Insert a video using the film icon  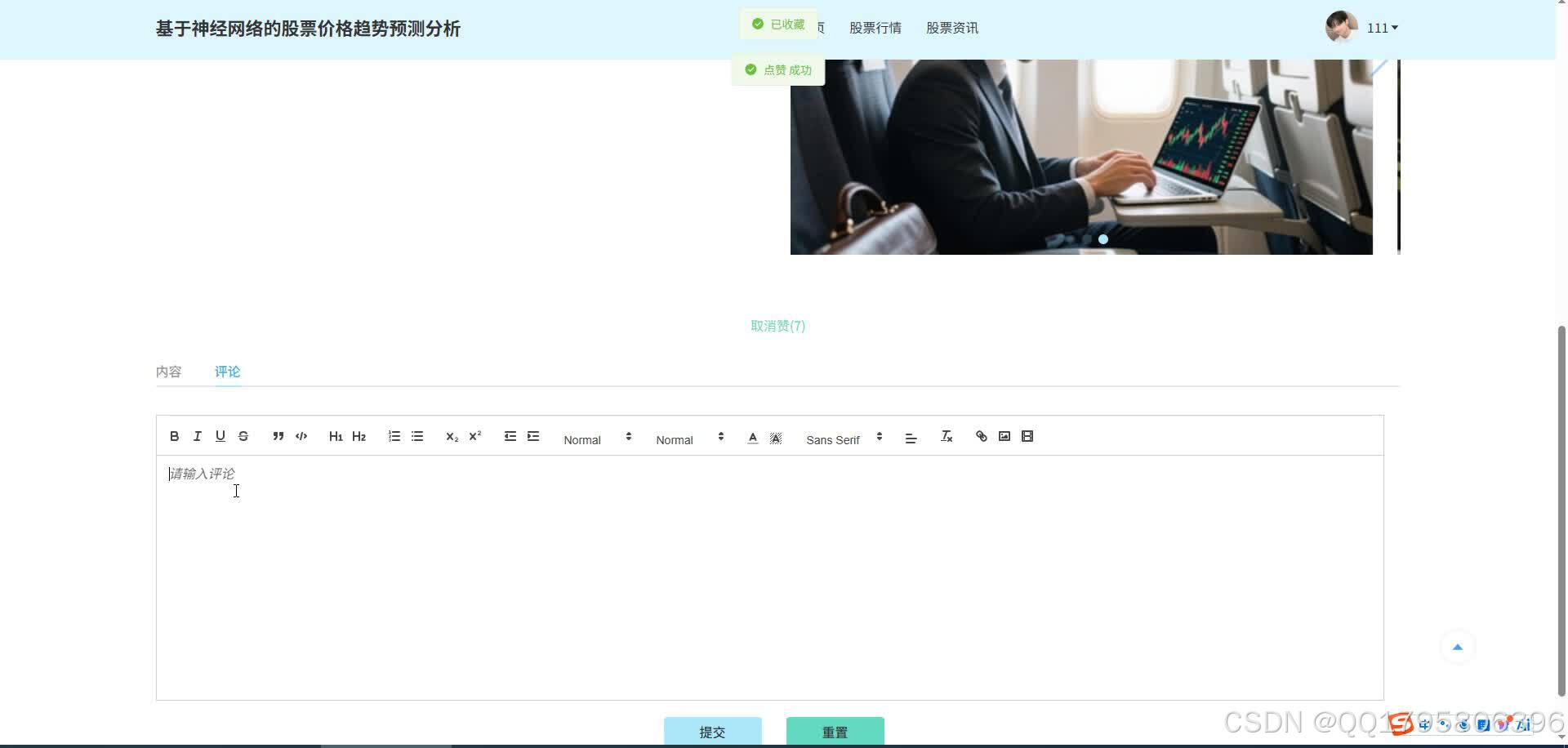[x=1027, y=436]
